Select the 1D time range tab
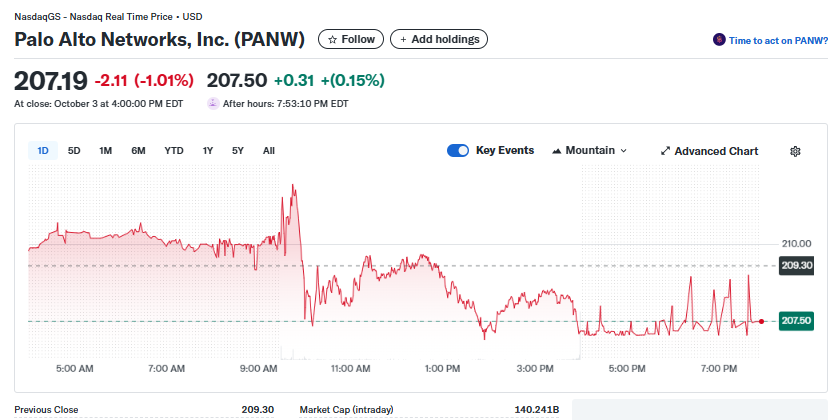This screenshot has height=420, width=837. point(43,151)
